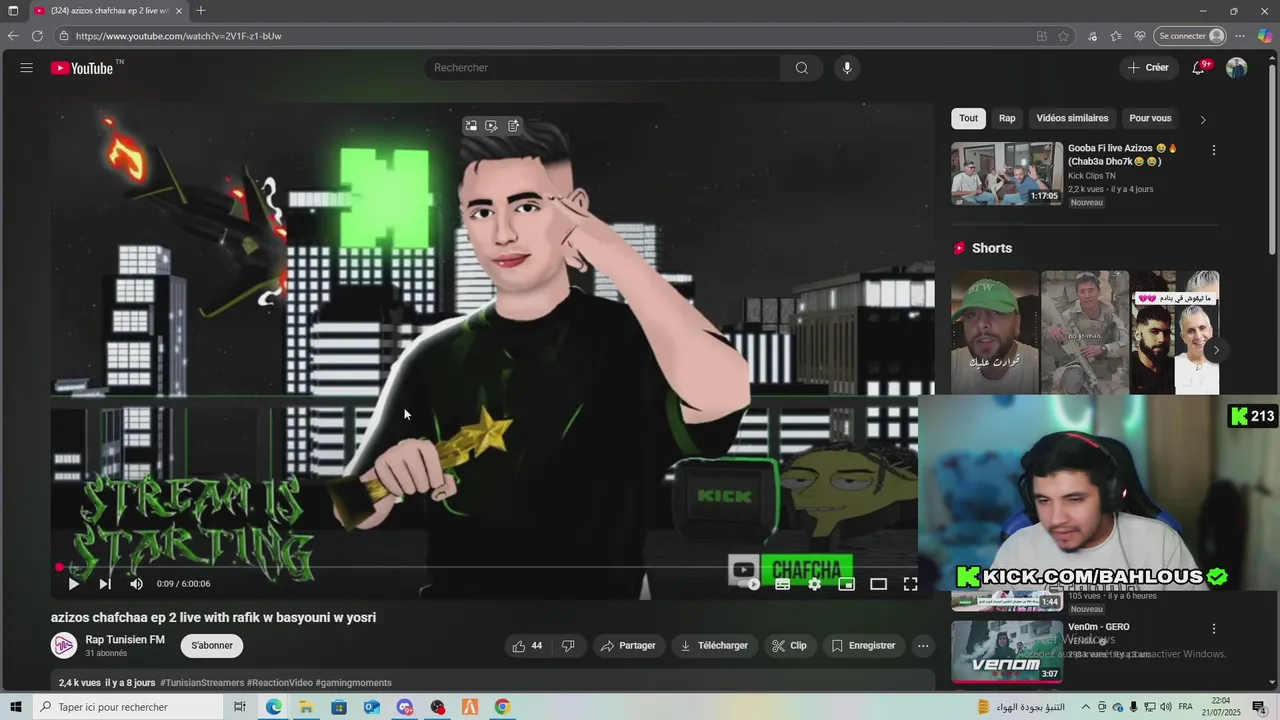
Task: Click the #gamingmoments hashtag
Action: pos(353,683)
